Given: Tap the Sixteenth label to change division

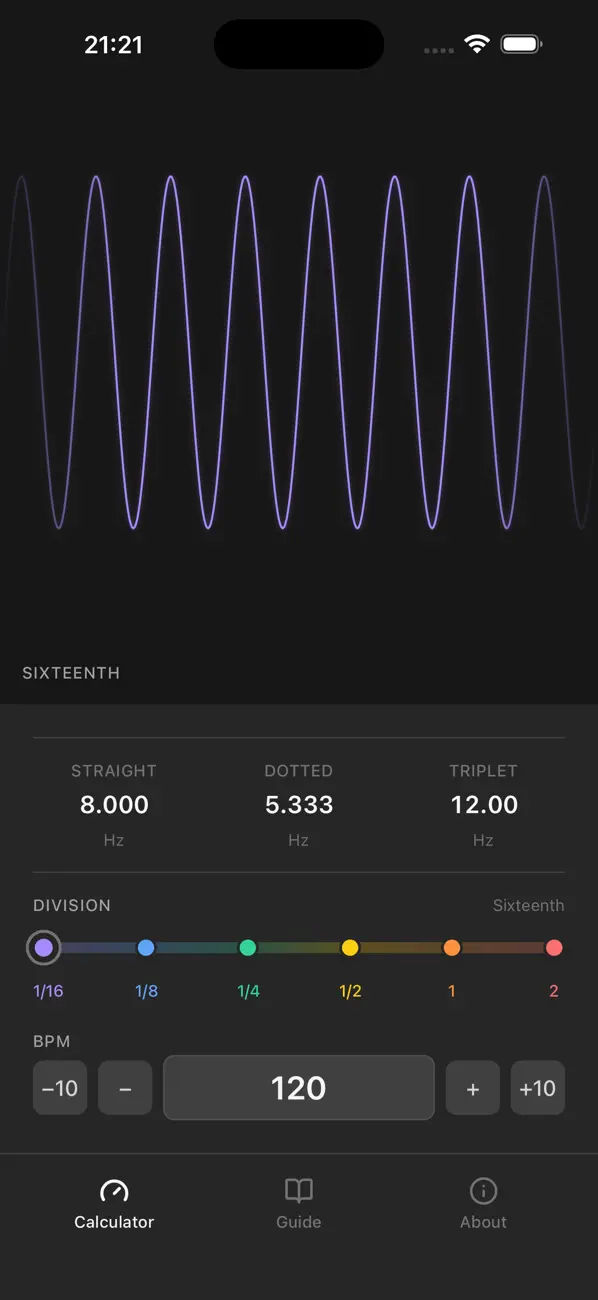Looking at the screenshot, I should point(529,905).
